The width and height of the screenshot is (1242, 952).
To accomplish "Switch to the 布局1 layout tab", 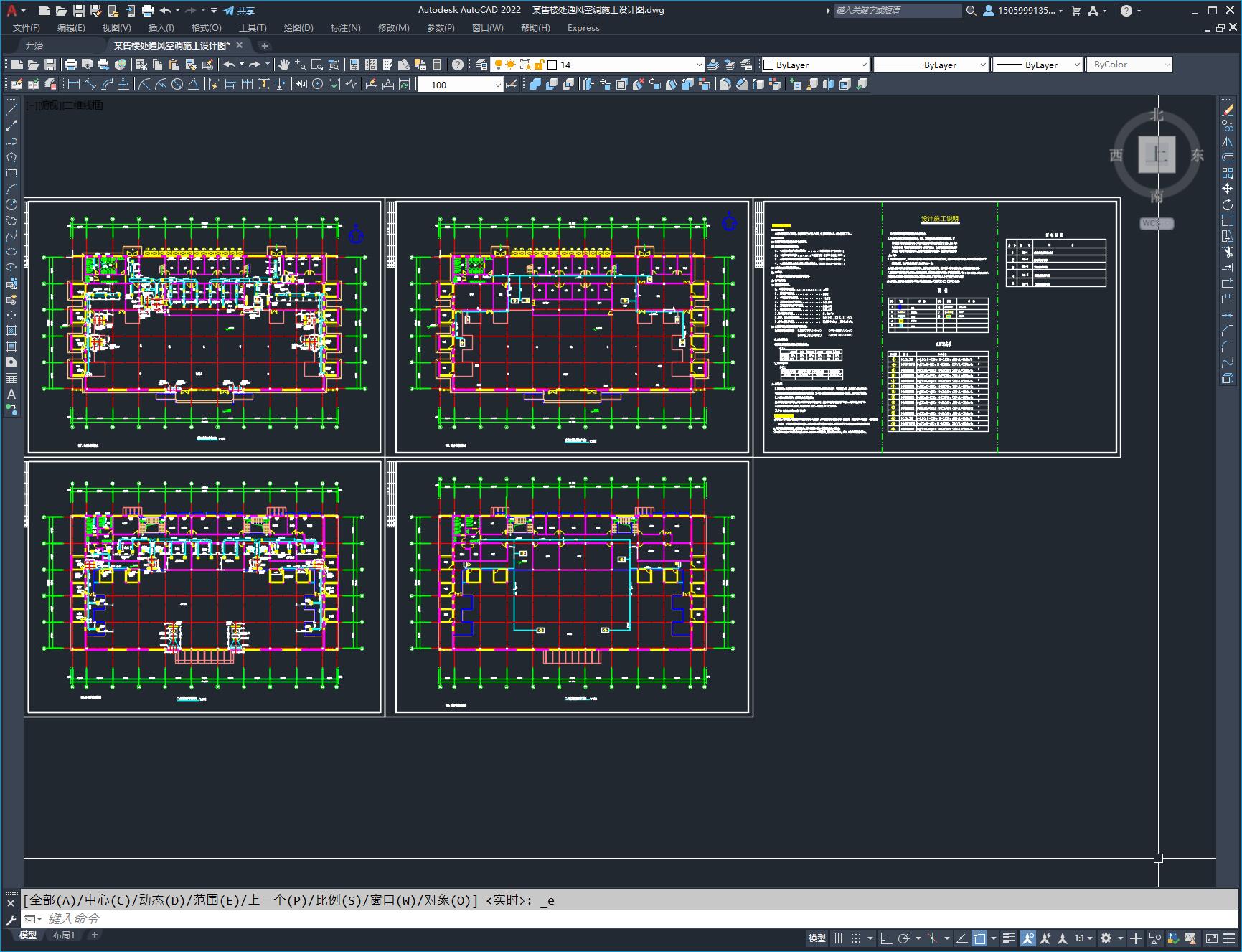I will [64, 935].
